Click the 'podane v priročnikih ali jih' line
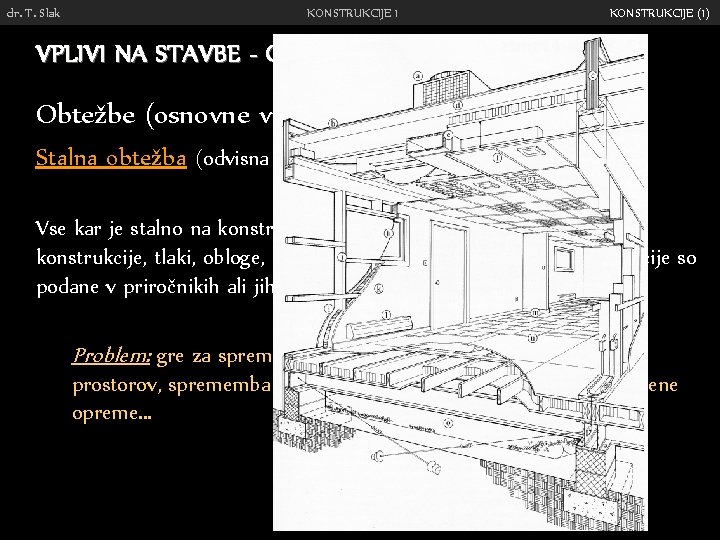The image size is (720, 540). point(155,287)
